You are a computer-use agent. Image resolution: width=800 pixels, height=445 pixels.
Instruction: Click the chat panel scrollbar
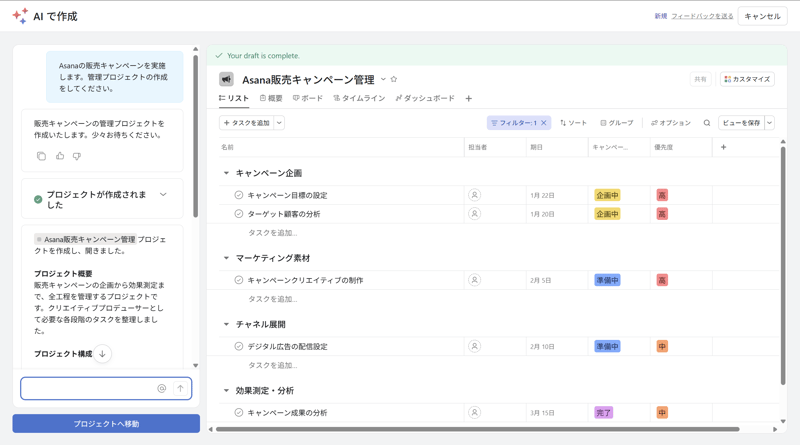coord(195,136)
